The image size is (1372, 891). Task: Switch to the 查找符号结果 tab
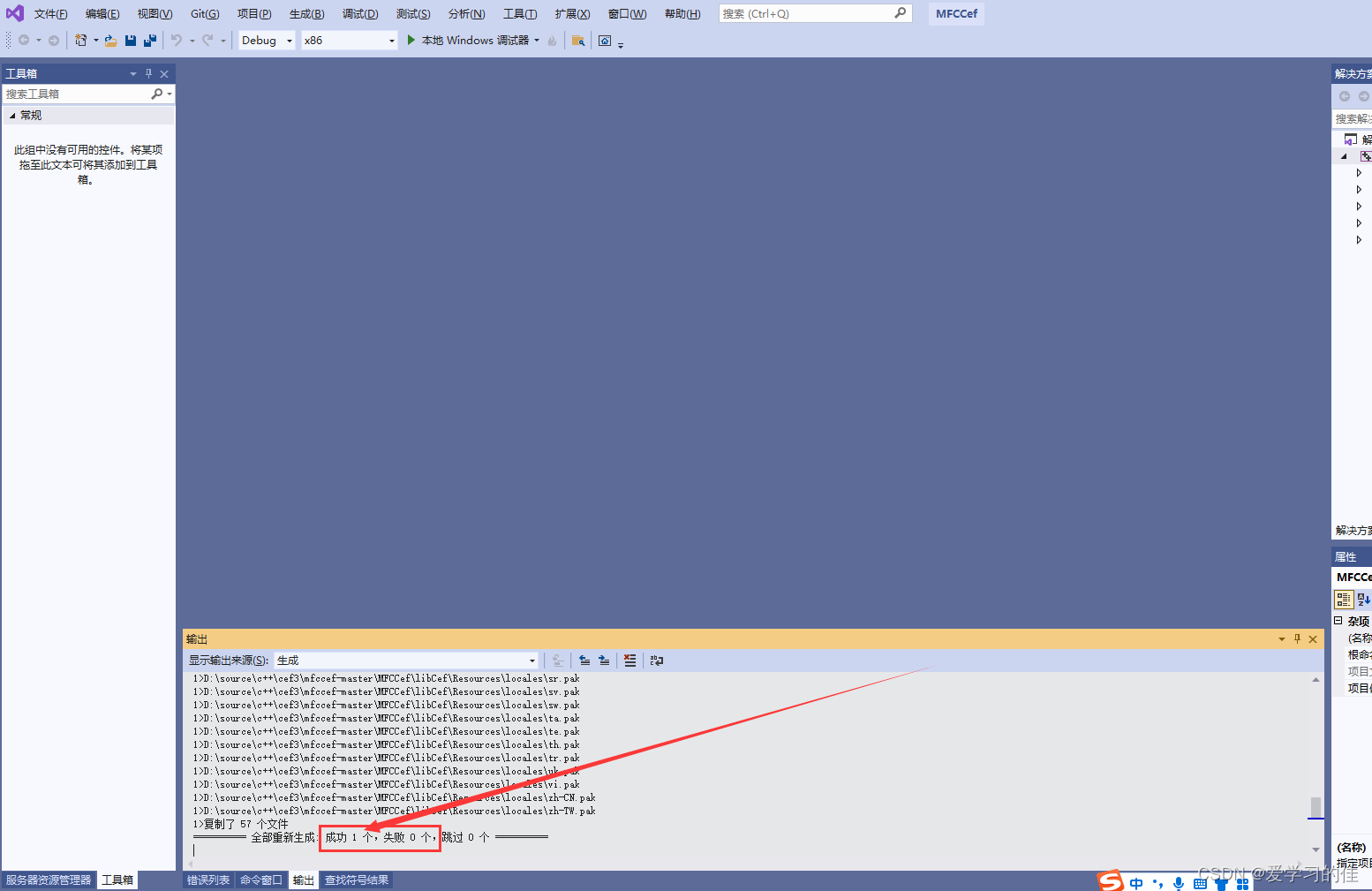pyautogui.click(x=357, y=880)
